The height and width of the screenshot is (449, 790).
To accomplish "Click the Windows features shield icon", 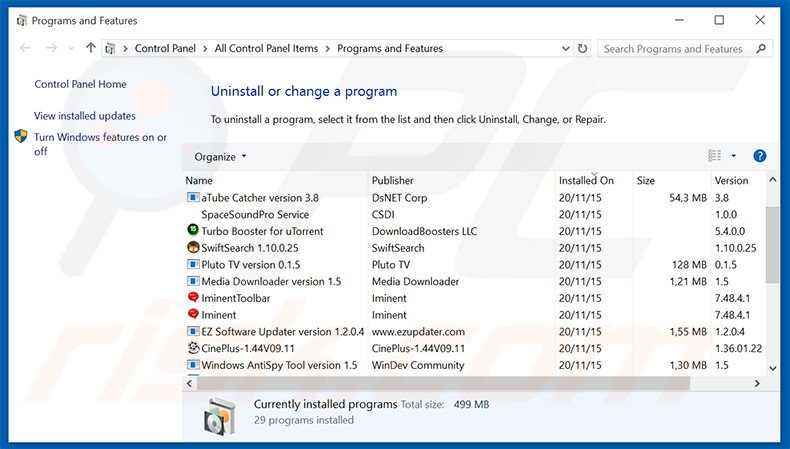I will (x=21, y=136).
